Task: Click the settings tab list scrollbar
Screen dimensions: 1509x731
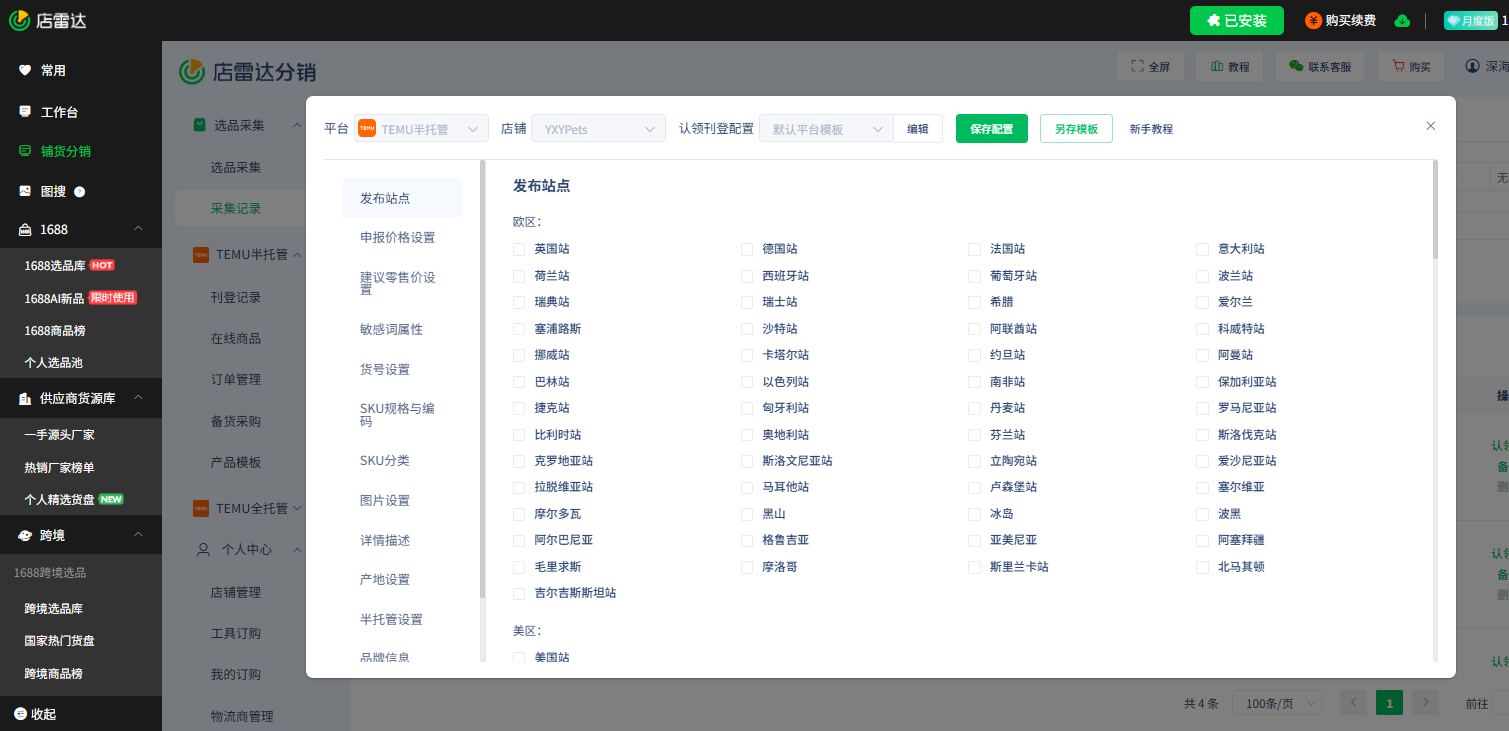Action: [483, 378]
